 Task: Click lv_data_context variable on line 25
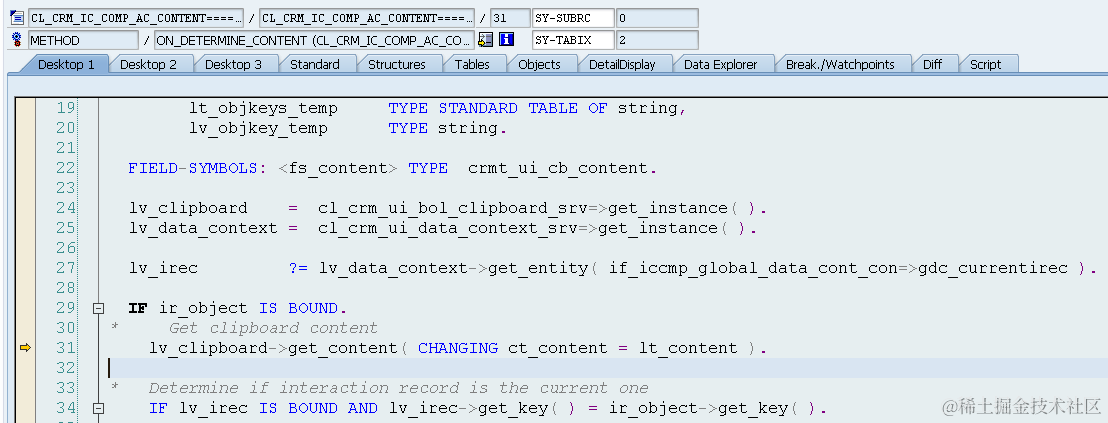pyautogui.click(x=203, y=228)
